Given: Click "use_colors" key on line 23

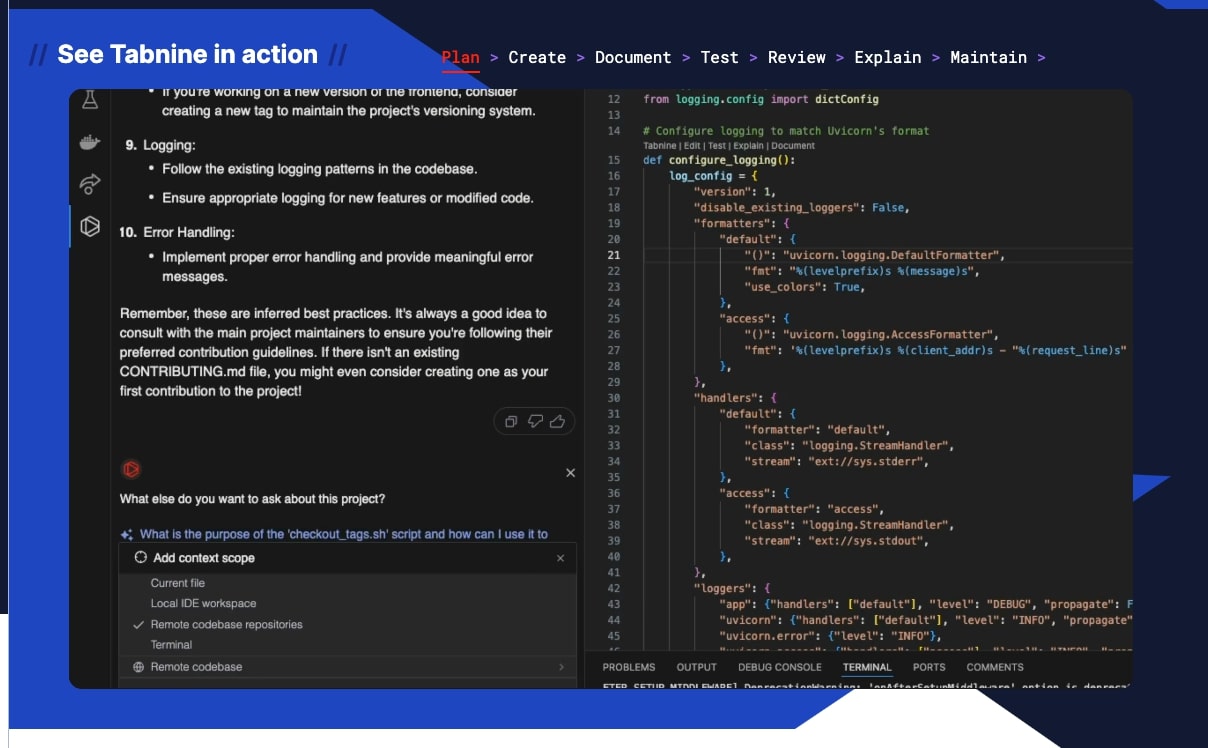Looking at the screenshot, I should coord(785,287).
